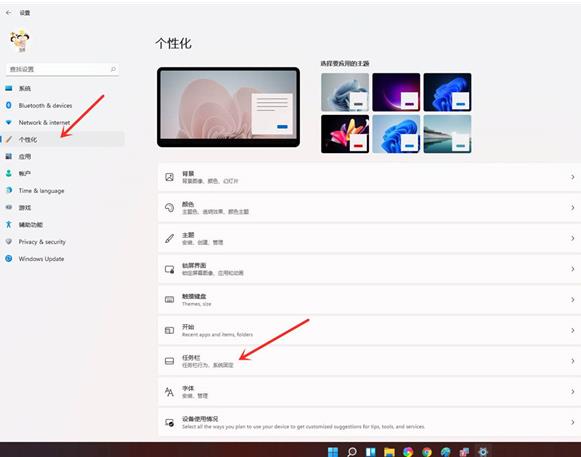This screenshot has width=581, height=457.
Task: Click the Windows Start button on the taskbar
Action: point(333,452)
